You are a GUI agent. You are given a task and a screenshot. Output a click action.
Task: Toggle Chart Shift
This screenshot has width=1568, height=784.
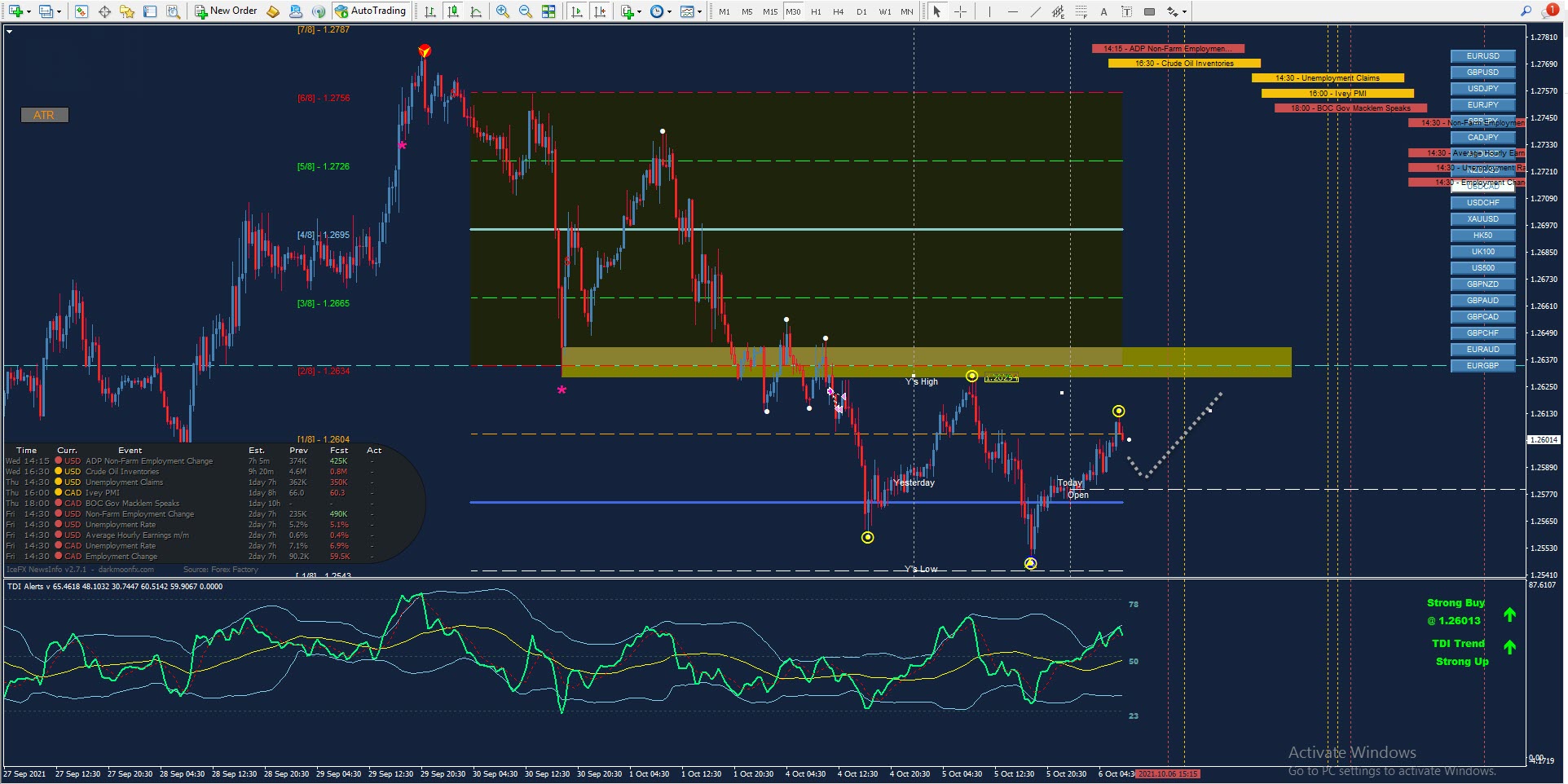pyautogui.click(x=600, y=11)
